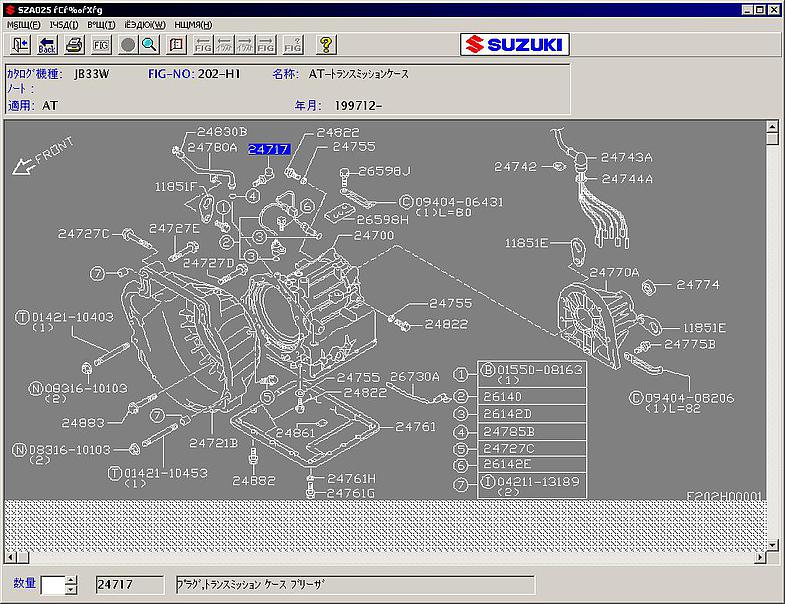This screenshot has width=785, height=604.
Task: Click part number 24761 oil pan label
Action: tap(415, 426)
